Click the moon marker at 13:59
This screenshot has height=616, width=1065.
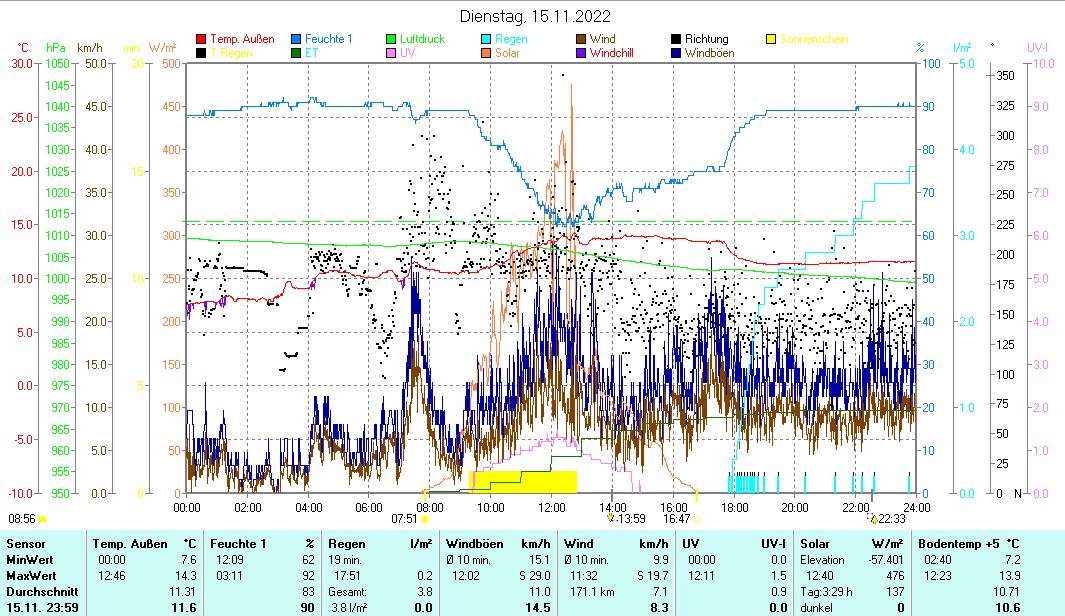coord(611,518)
